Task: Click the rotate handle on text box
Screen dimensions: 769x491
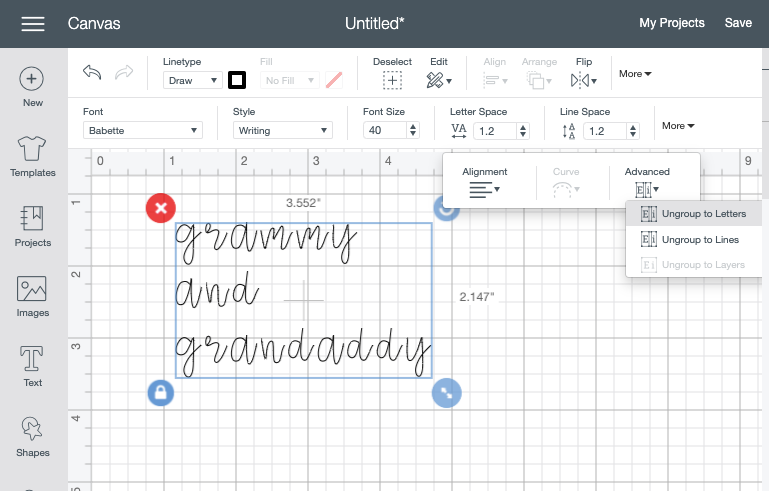Action: coord(446,210)
